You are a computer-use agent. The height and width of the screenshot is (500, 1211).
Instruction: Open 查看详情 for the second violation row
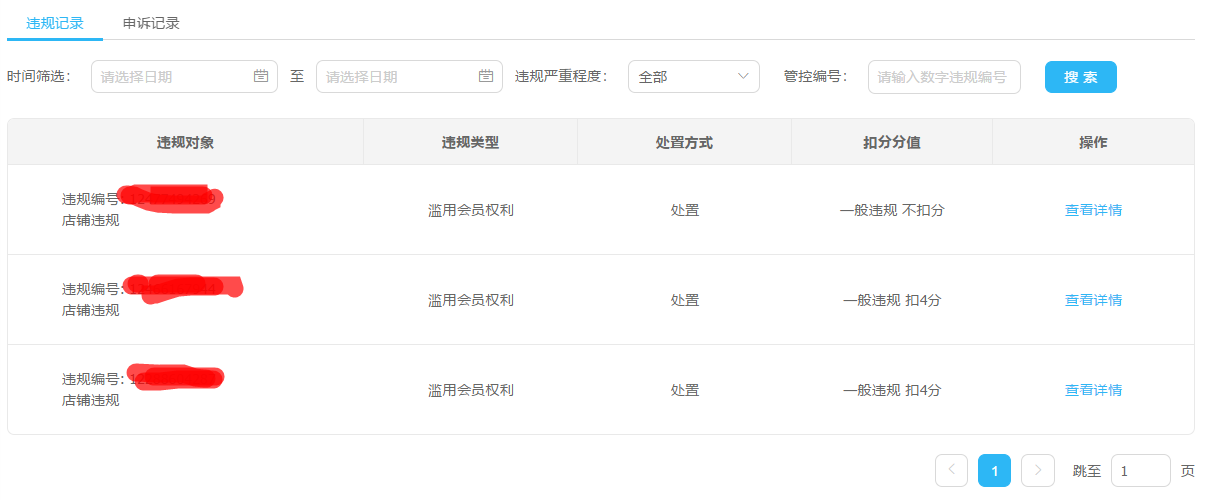pyautogui.click(x=1093, y=300)
